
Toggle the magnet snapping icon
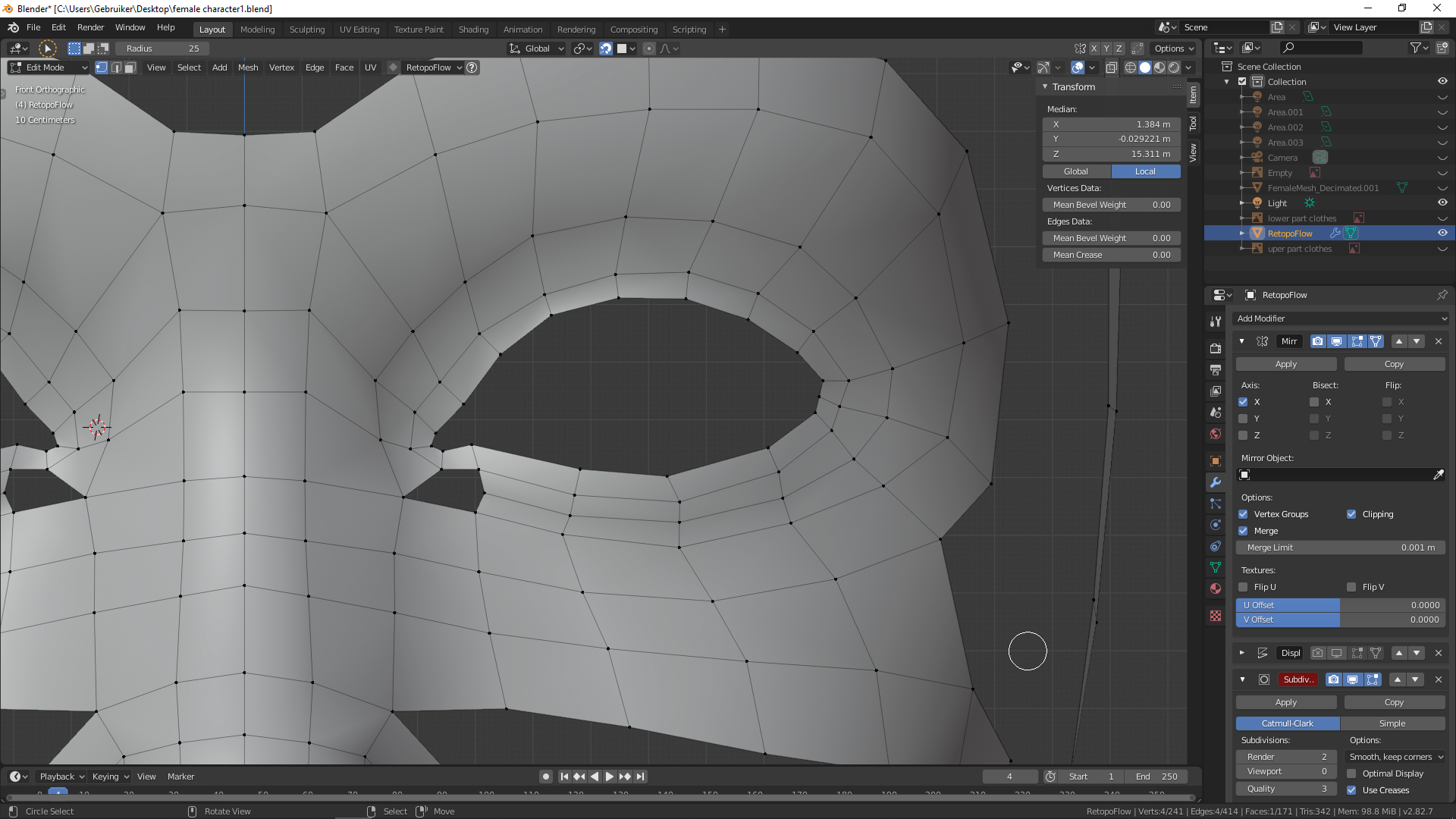tap(606, 49)
